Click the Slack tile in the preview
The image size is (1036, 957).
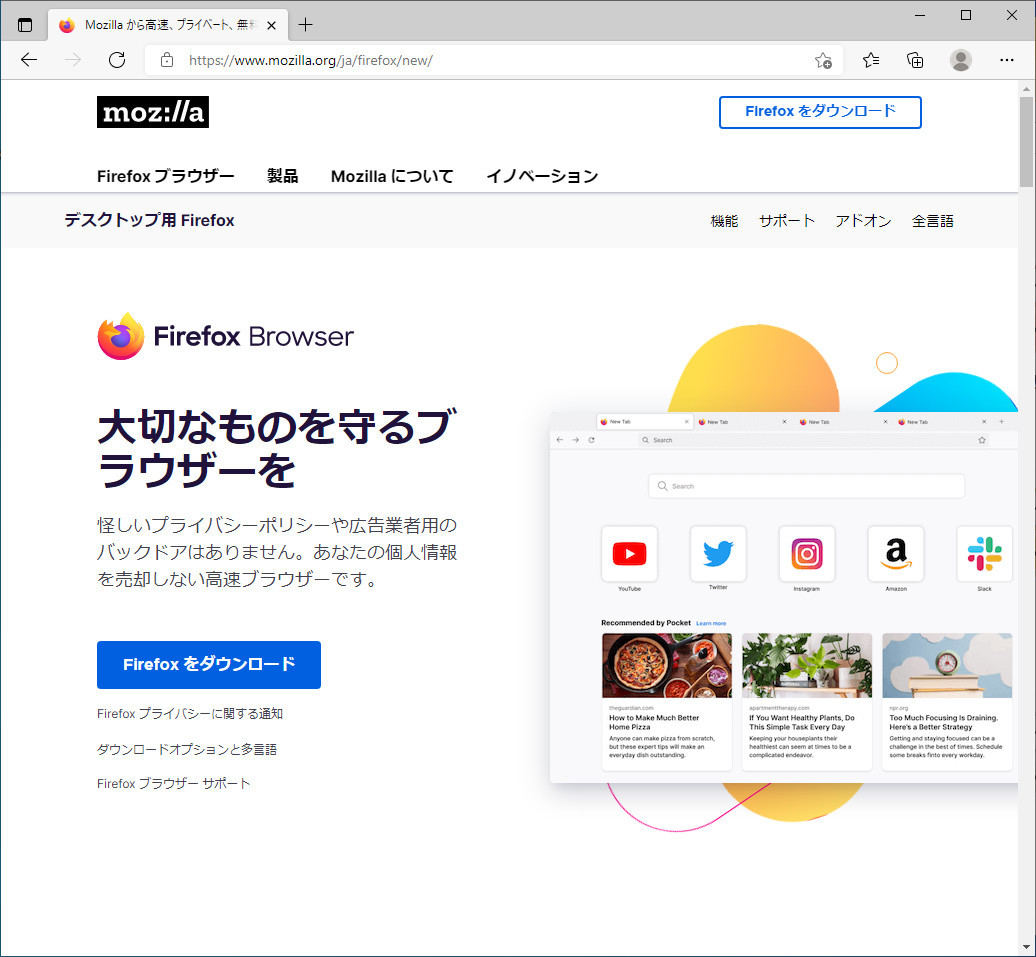[x=984, y=553]
